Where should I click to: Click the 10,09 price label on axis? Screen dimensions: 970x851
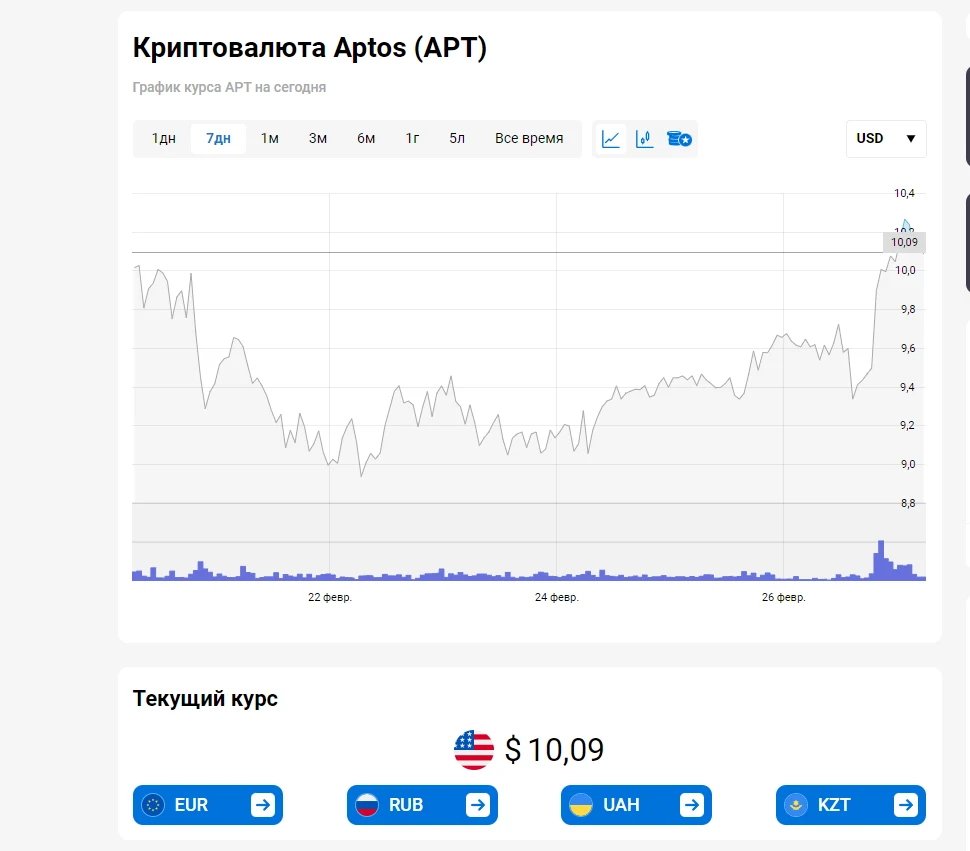point(904,242)
